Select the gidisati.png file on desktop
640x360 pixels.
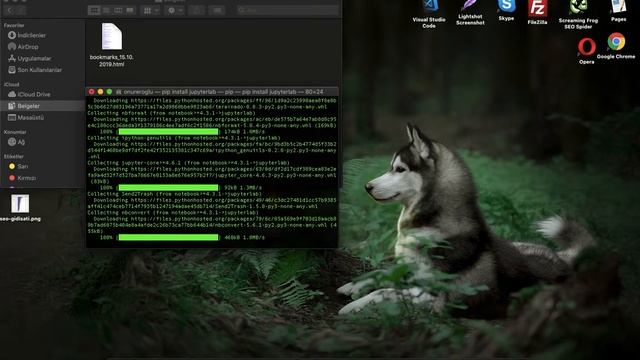pyautogui.click(x=20, y=208)
